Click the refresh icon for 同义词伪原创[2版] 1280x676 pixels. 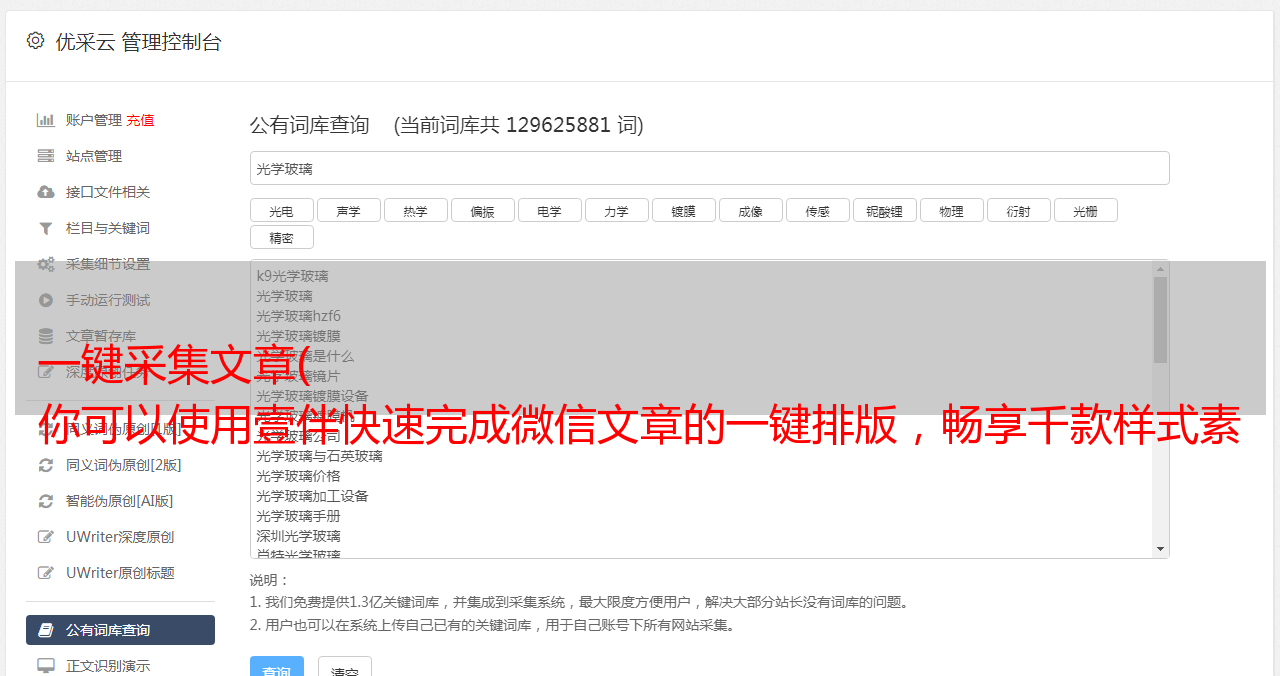[x=46, y=465]
